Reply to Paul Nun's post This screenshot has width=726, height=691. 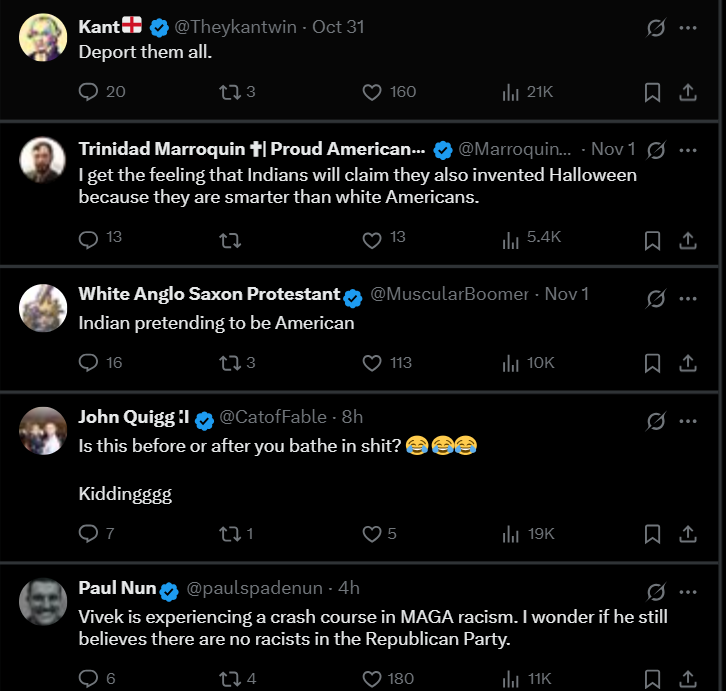(89, 678)
